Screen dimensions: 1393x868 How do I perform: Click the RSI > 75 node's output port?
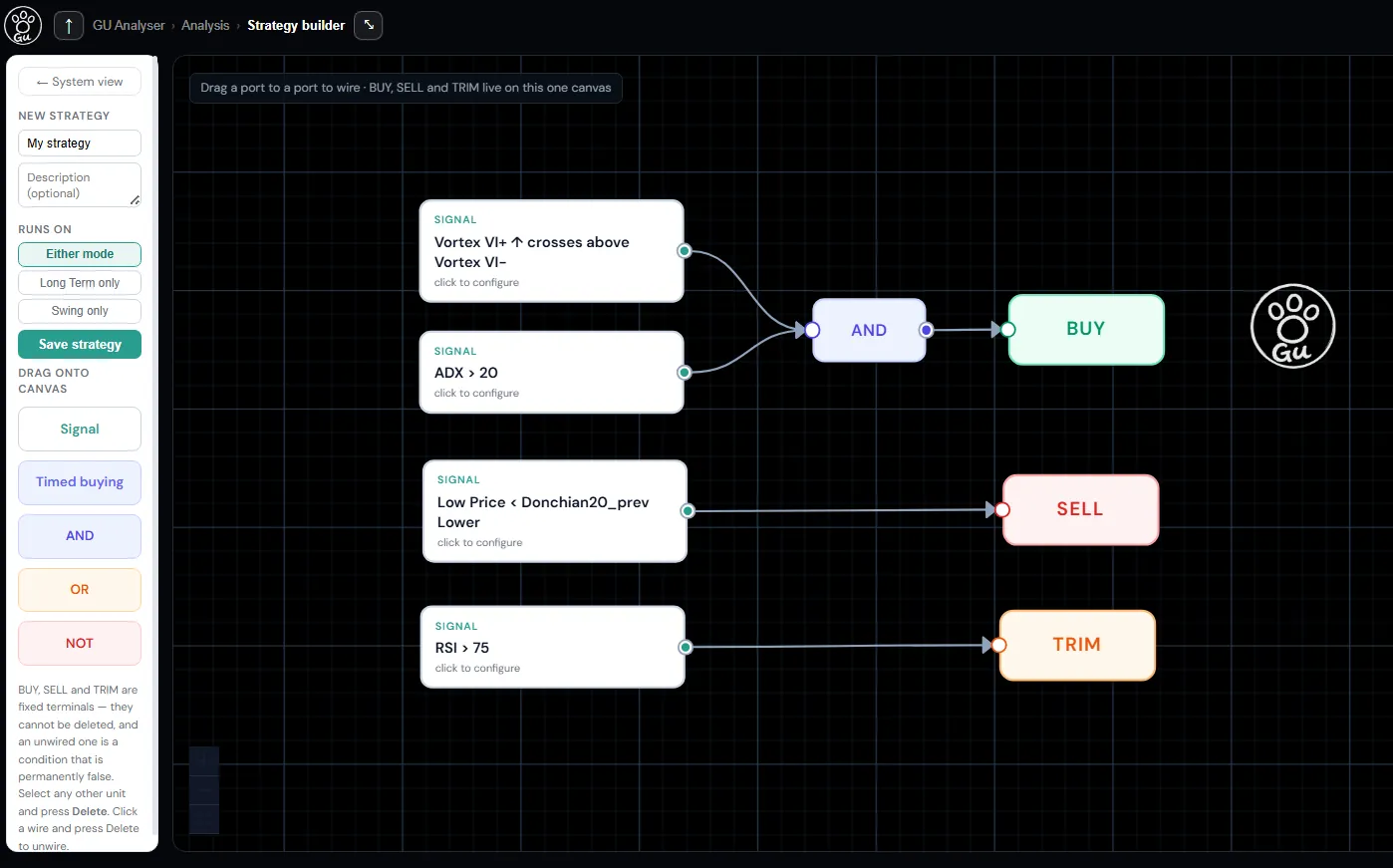tap(686, 648)
